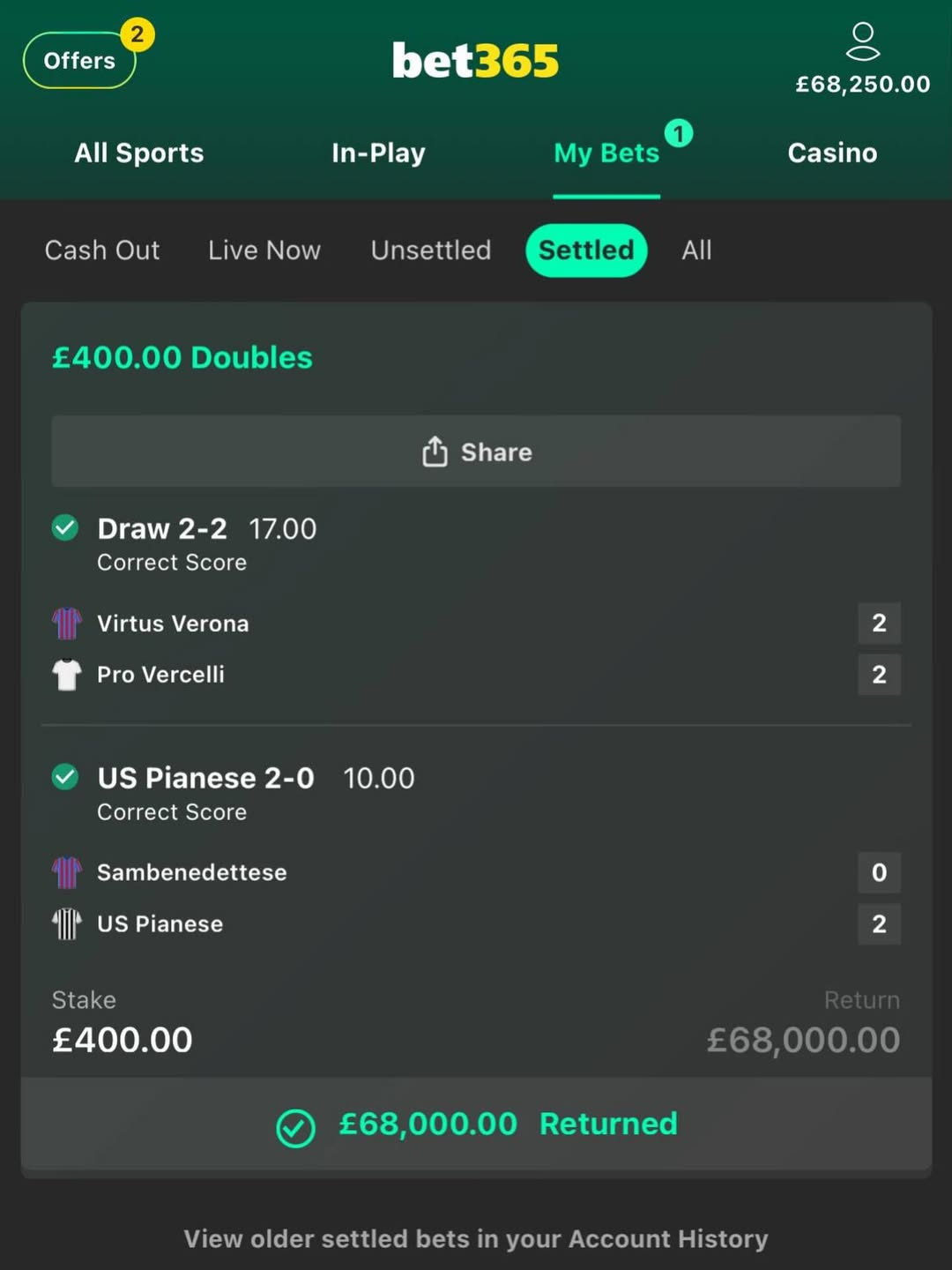Viewport: 952px width, 1270px height.
Task: Select the My Bets tab
Action: coord(606,153)
